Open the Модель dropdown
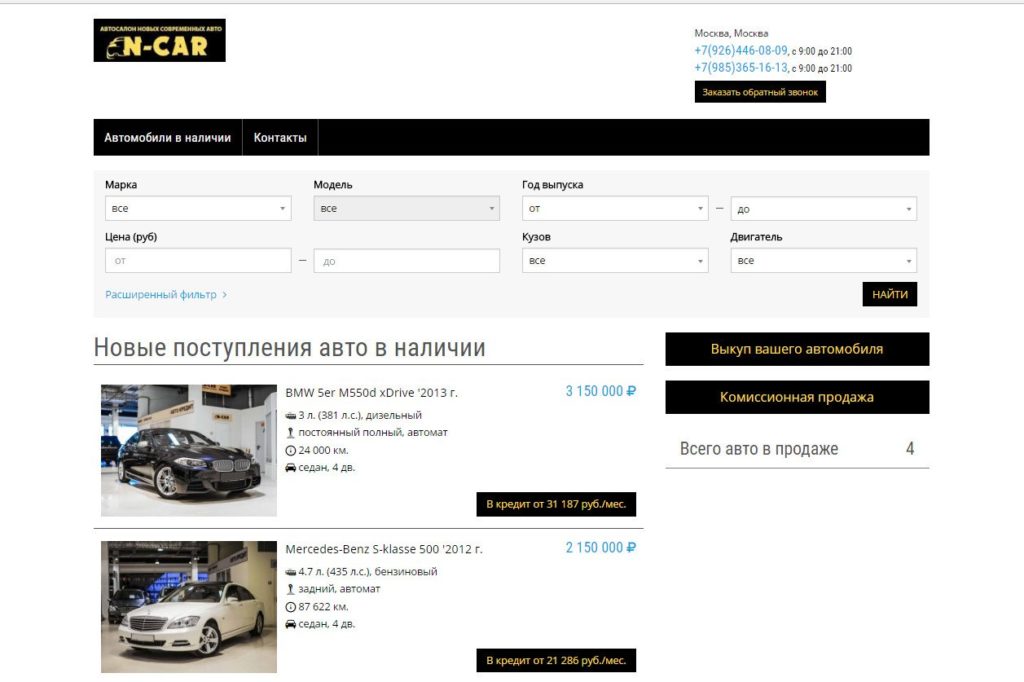Image resolution: width=1024 pixels, height=682 pixels. pyautogui.click(x=406, y=208)
